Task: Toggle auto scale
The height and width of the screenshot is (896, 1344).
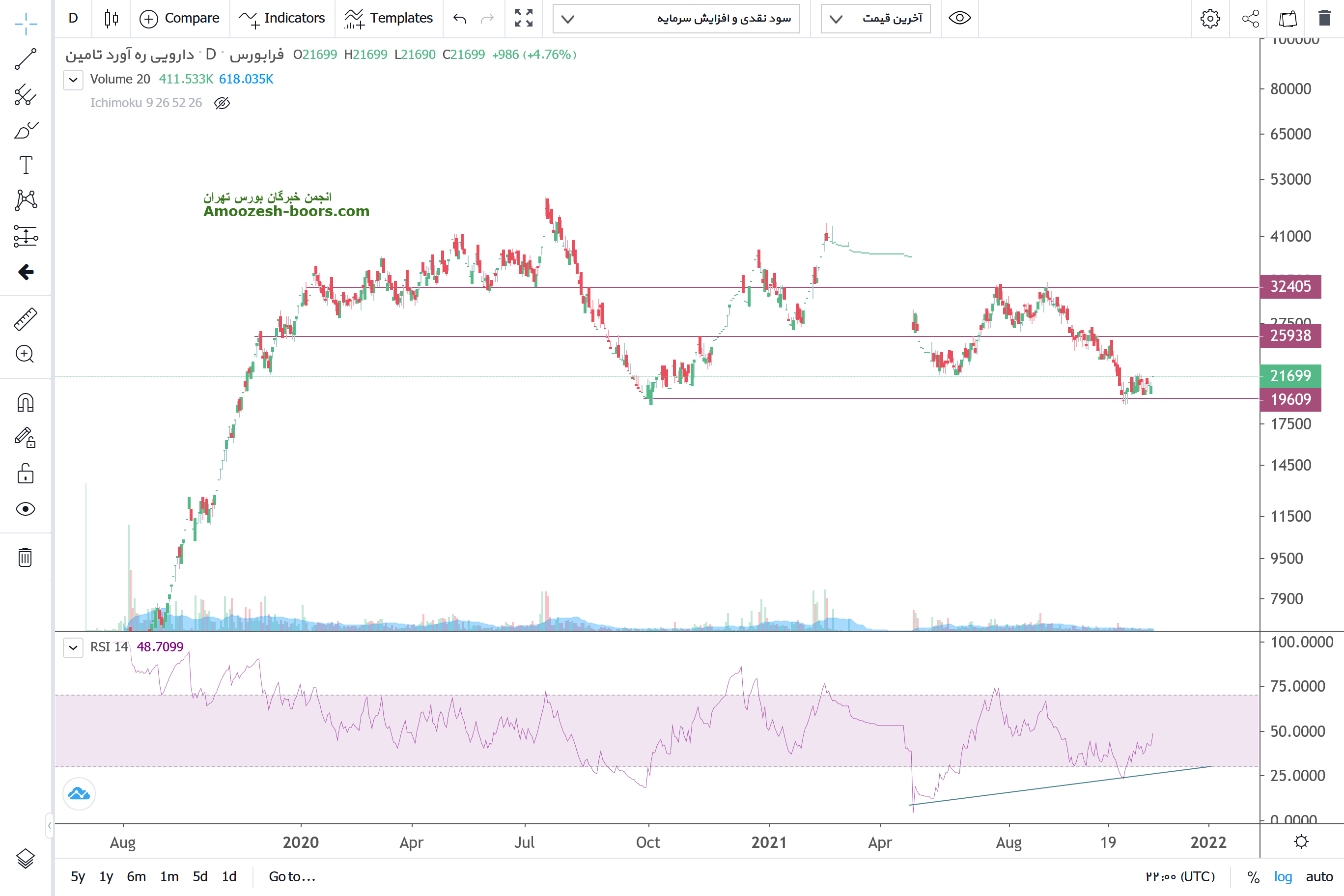Action: click(x=1319, y=876)
